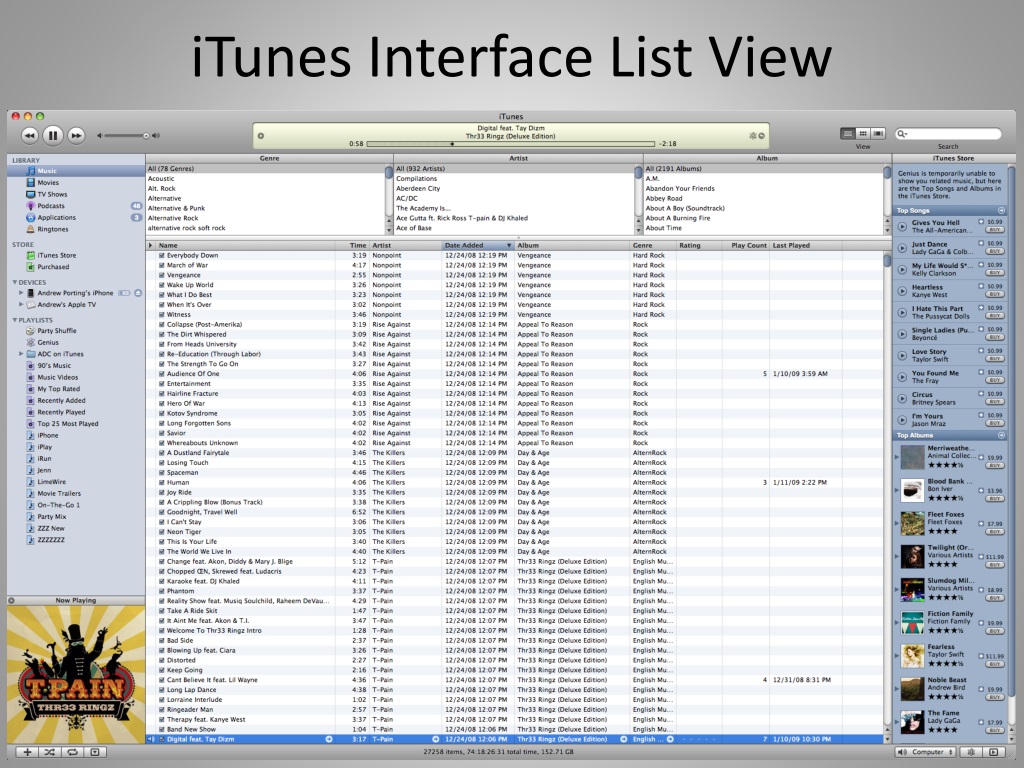
Task: Go back to the previous track
Action: coord(29,135)
